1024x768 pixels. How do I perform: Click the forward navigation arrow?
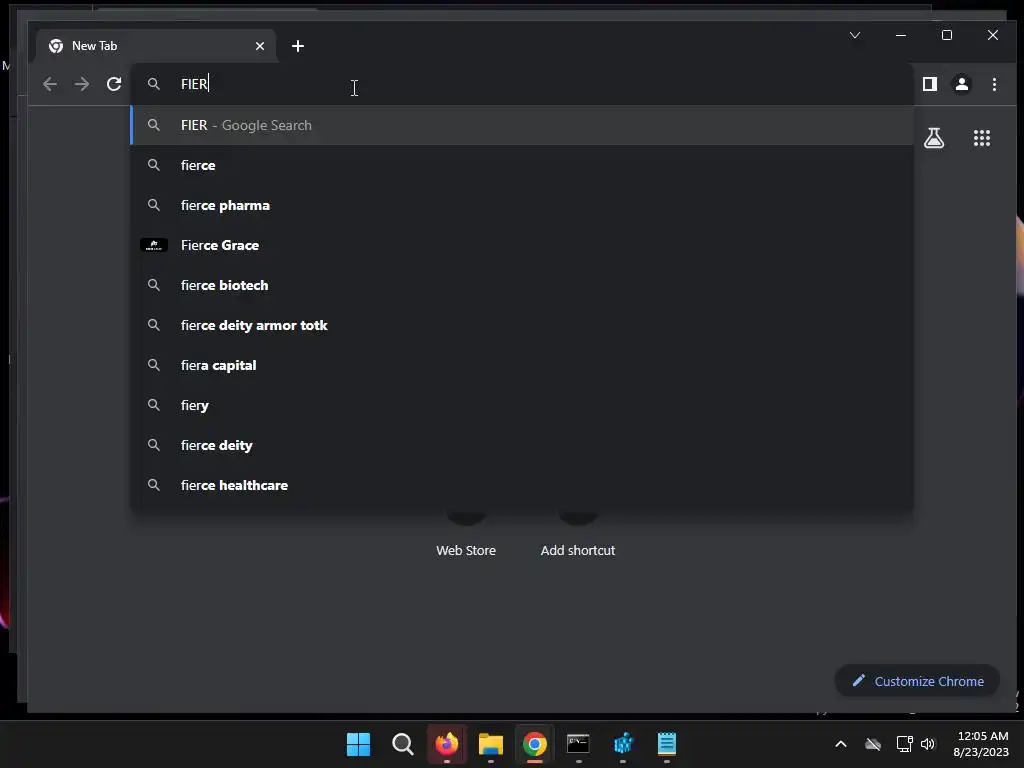click(82, 84)
